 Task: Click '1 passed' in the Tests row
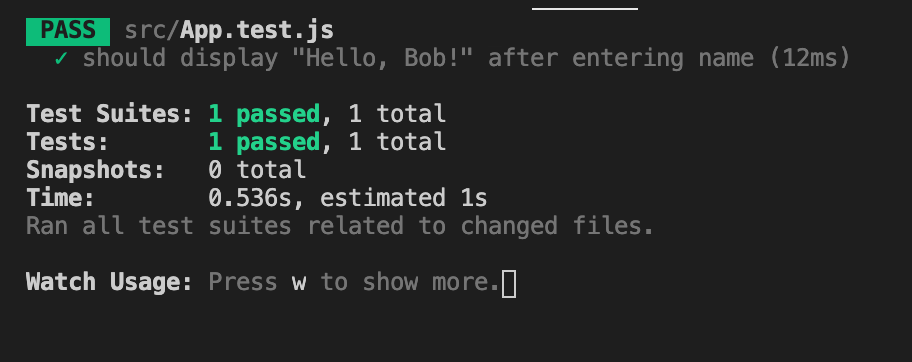(x=264, y=142)
